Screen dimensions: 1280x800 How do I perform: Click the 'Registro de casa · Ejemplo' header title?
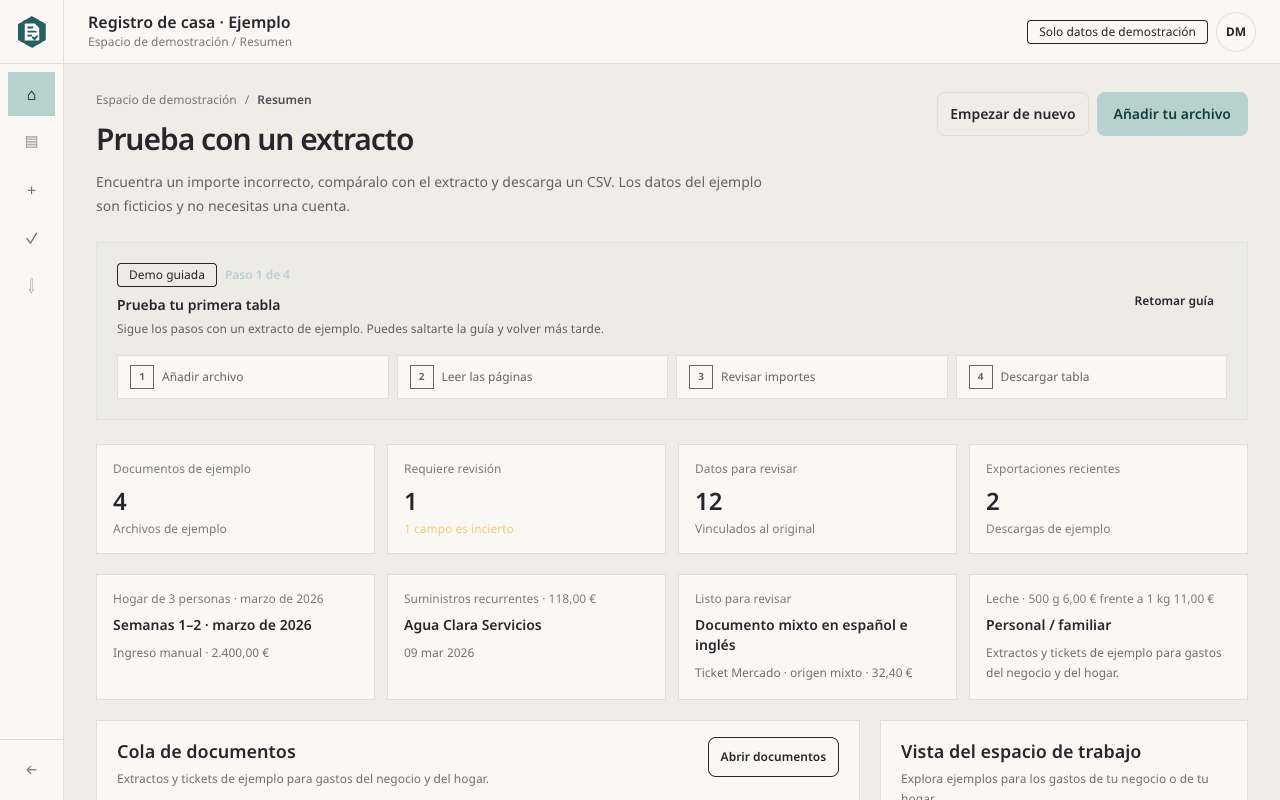(189, 22)
